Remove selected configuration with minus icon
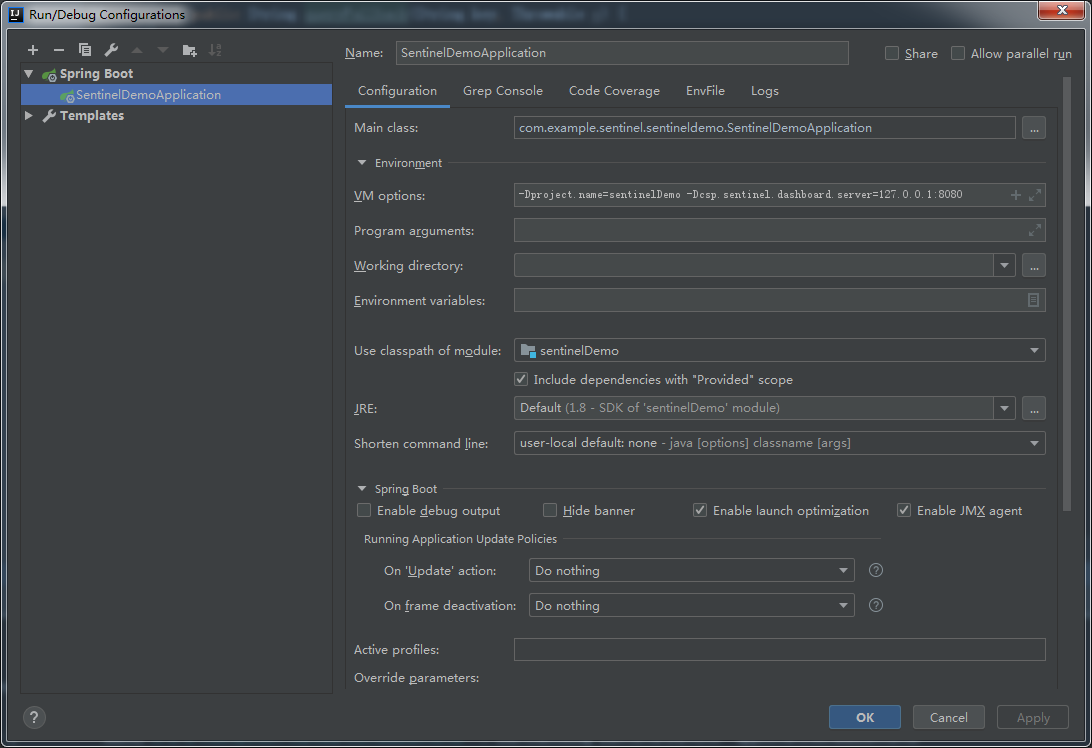 [x=58, y=50]
